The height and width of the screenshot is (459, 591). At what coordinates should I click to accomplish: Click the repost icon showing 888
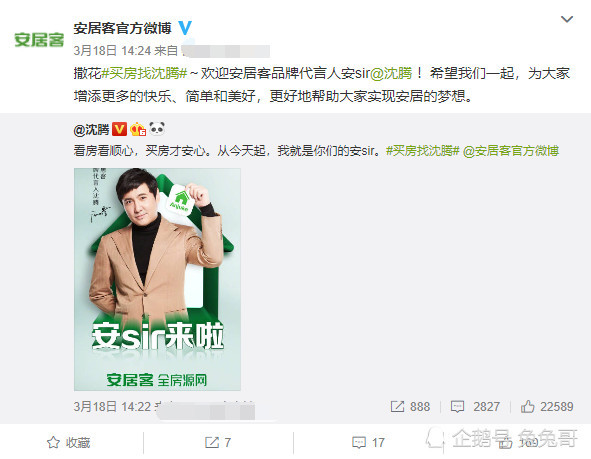pos(410,407)
